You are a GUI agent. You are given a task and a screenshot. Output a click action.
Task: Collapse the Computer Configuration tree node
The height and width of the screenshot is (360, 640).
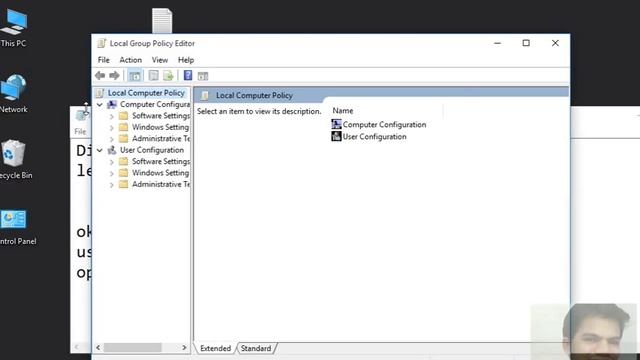coord(100,104)
